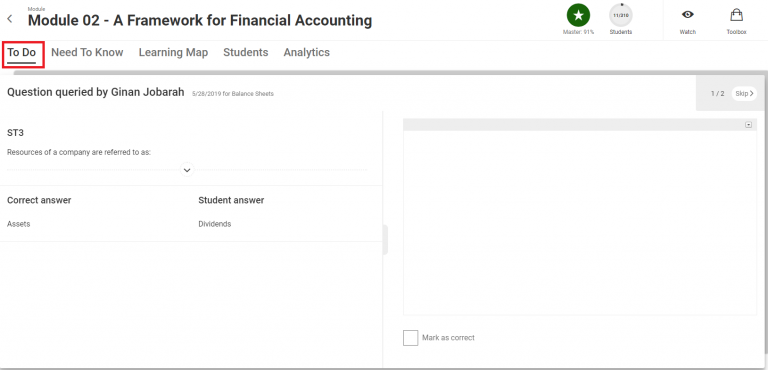Screen dimensions: 768x370
Task: Select the correct answer Assets text
Action: [19, 224]
